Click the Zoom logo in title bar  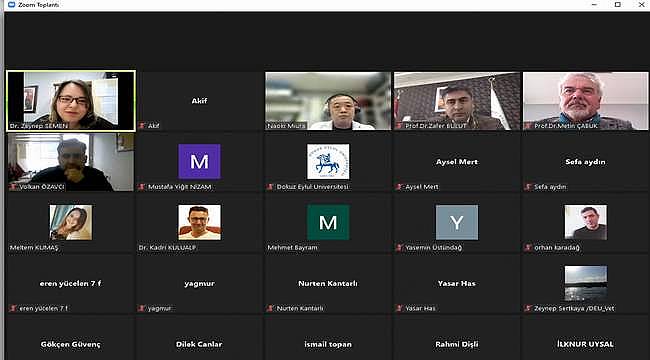12,5
